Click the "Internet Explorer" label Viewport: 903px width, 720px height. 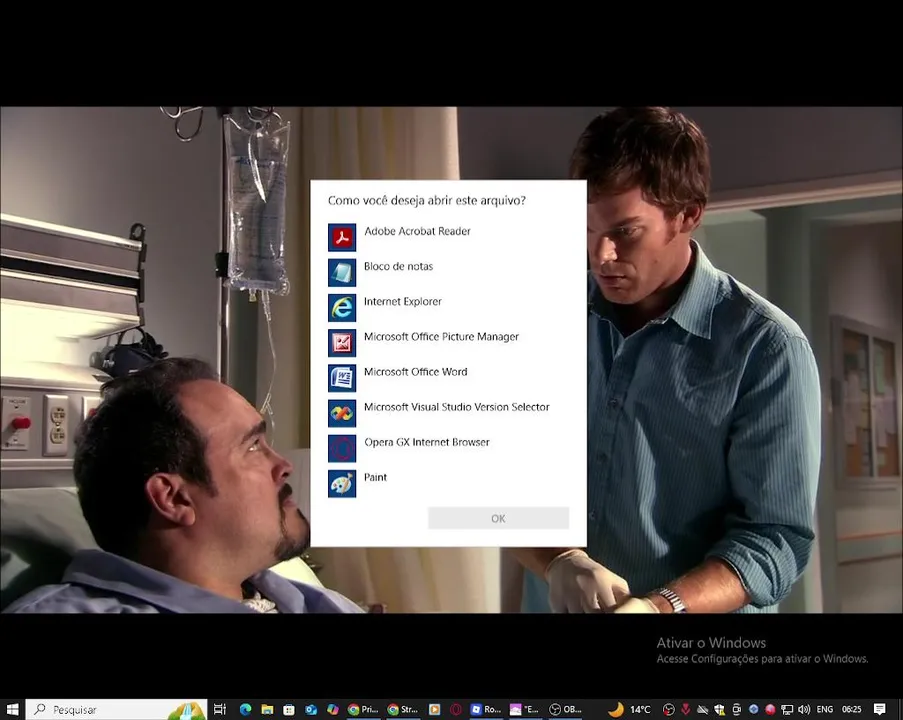click(x=403, y=301)
